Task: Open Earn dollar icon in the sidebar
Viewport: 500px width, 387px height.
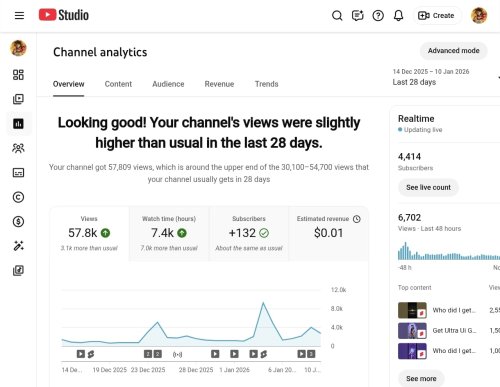Action: point(18,221)
